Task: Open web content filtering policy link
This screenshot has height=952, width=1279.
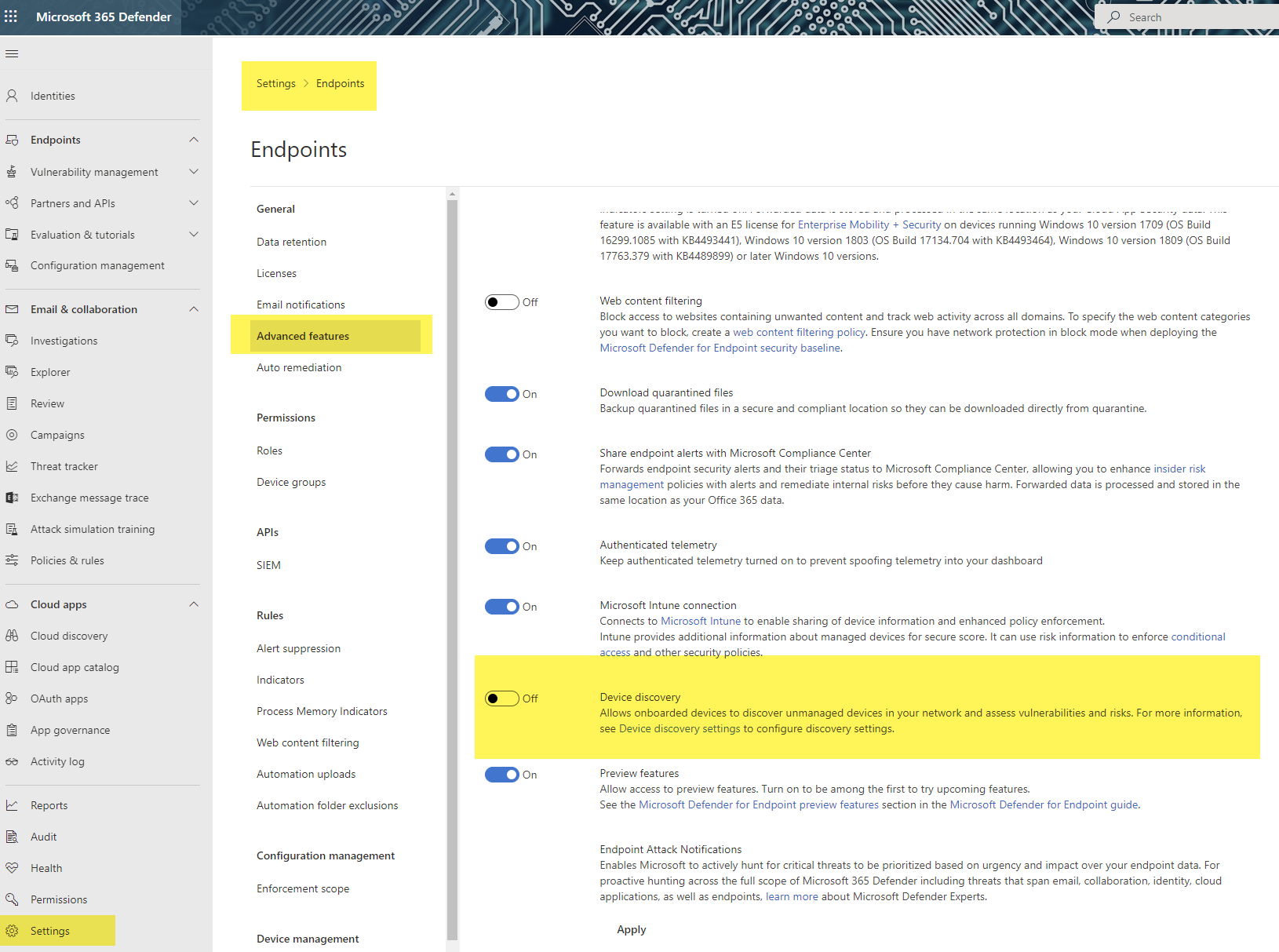Action: coord(799,332)
